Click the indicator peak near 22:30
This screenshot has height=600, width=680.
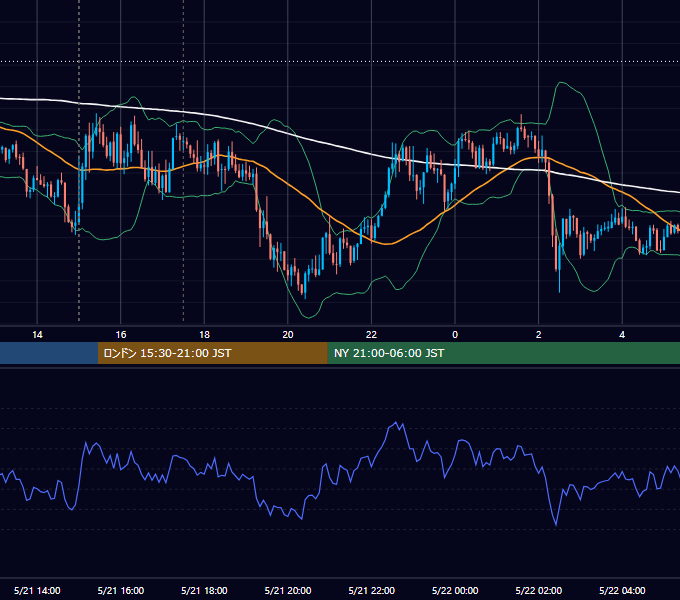(396, 423)
